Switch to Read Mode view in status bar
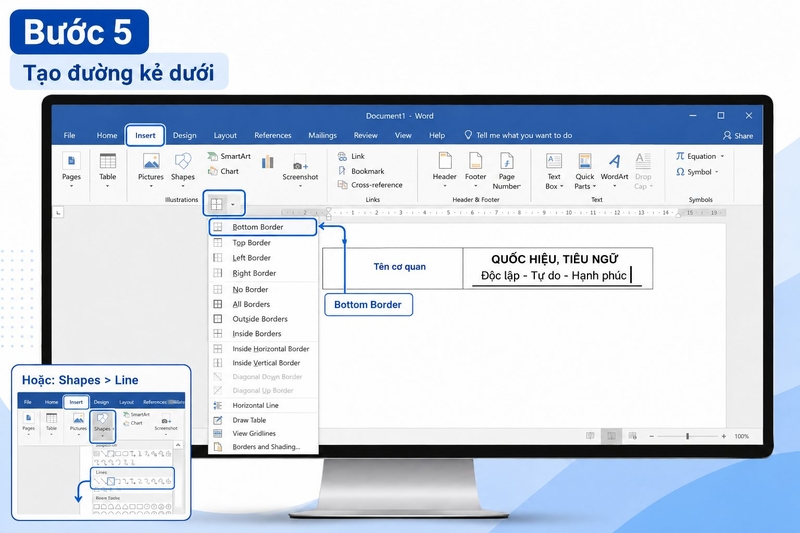This screenshot has height=533, width=800. 590,436
